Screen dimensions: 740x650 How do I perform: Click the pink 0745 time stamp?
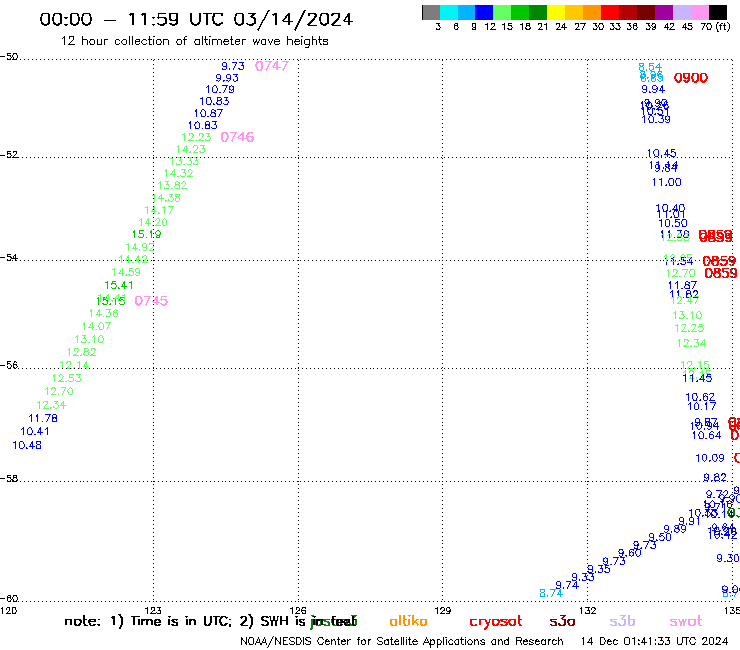click(x=151, y=301)
